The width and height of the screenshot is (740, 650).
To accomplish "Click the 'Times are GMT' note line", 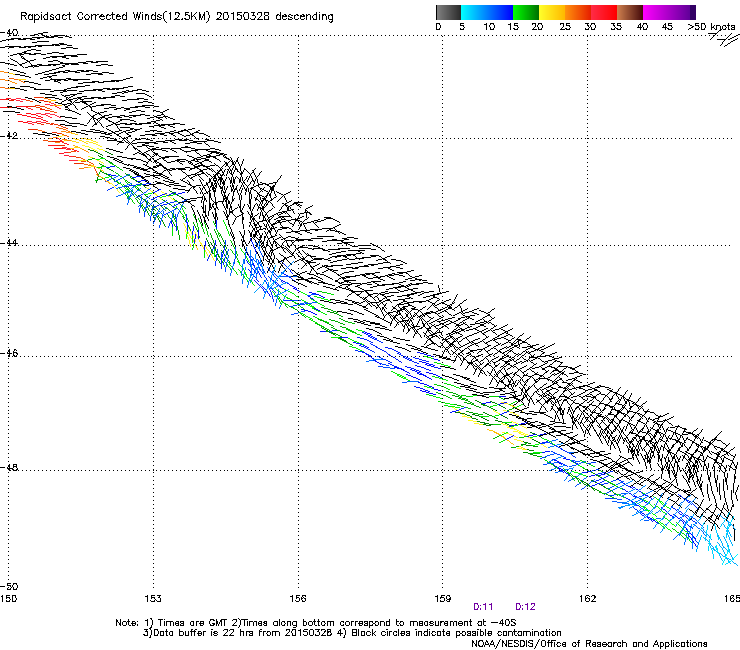I will (x=316, y=623).
